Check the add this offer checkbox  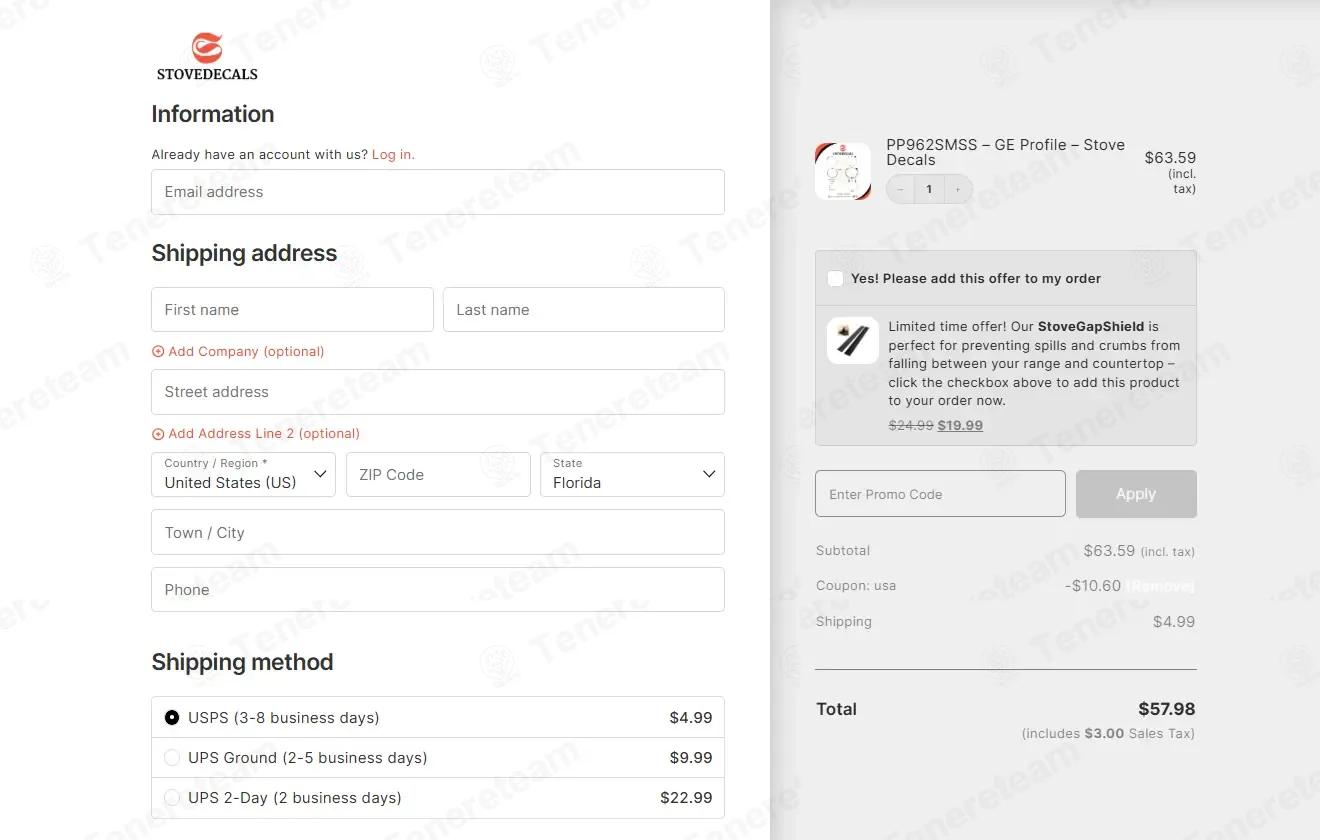[x=835, y=279]
